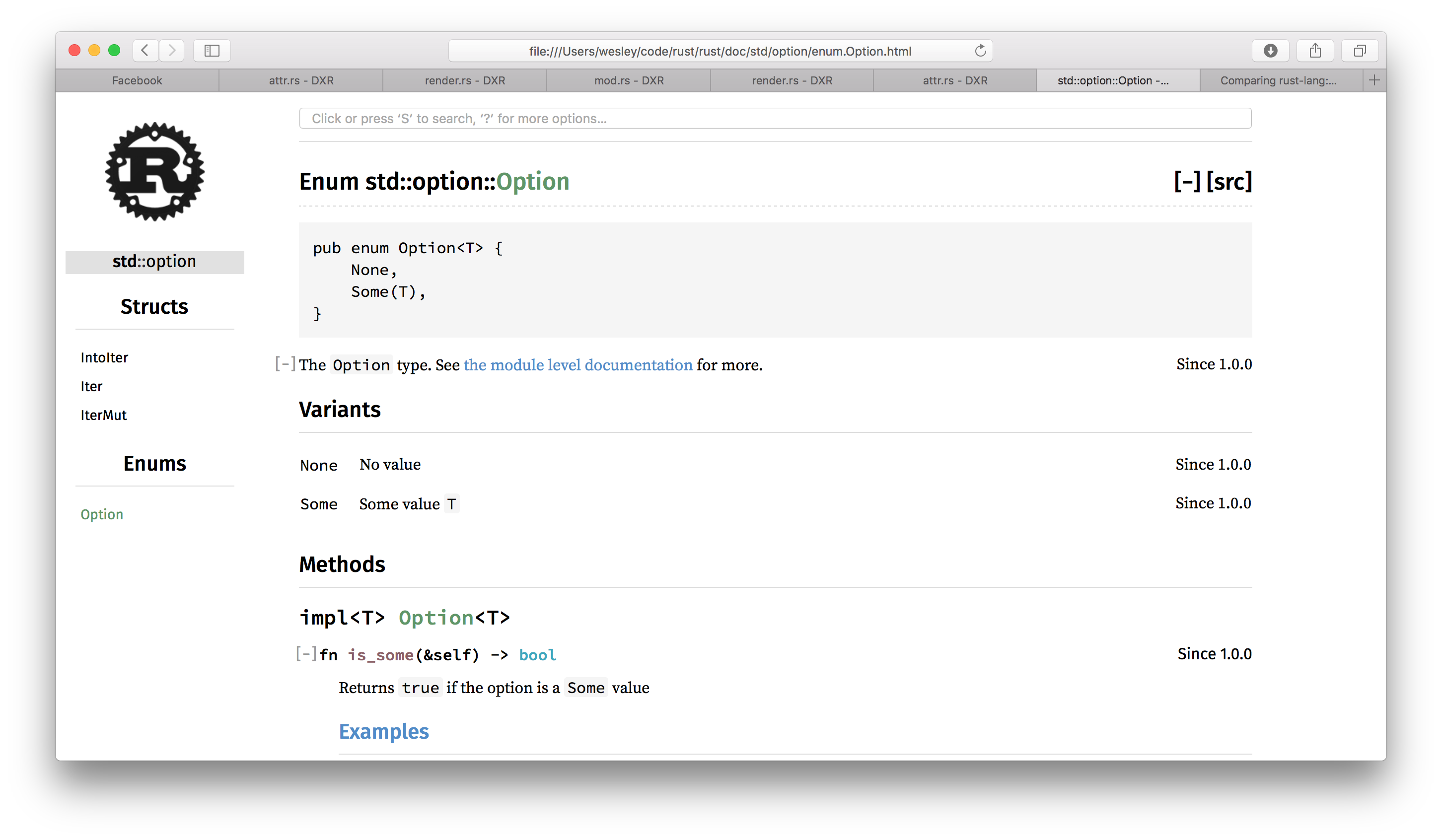Switch to the Facebook tab
This screenshot has height=840, width=1442.
tap(138, 81)
